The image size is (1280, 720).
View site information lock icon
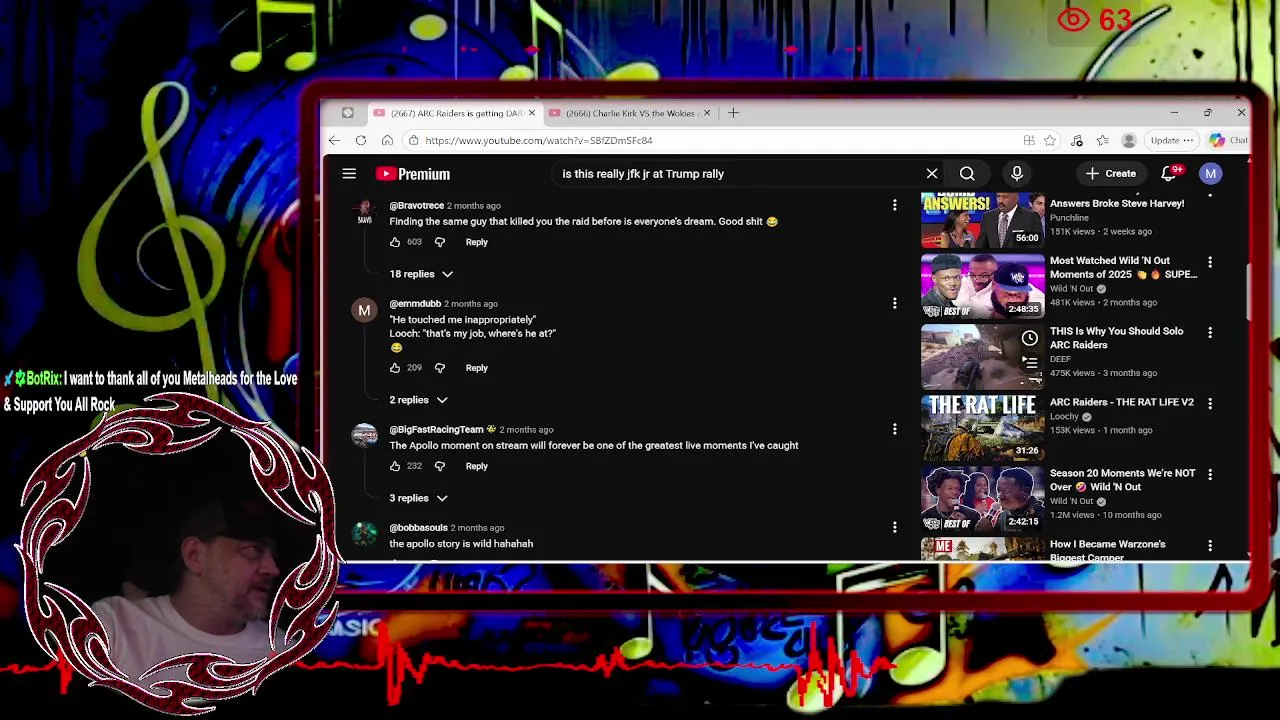coord(413,140)
